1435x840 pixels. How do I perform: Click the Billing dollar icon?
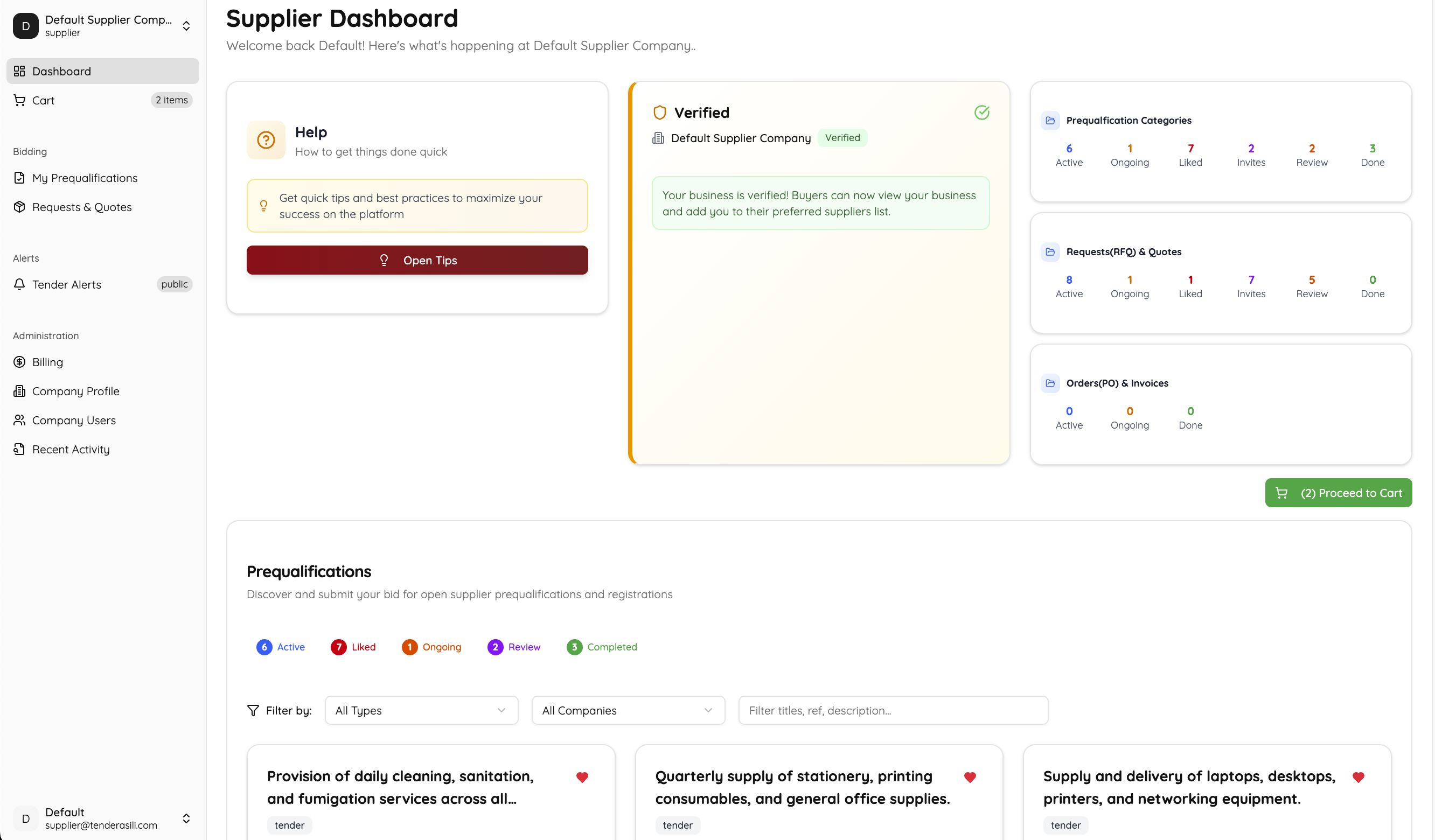coord(19,362)
